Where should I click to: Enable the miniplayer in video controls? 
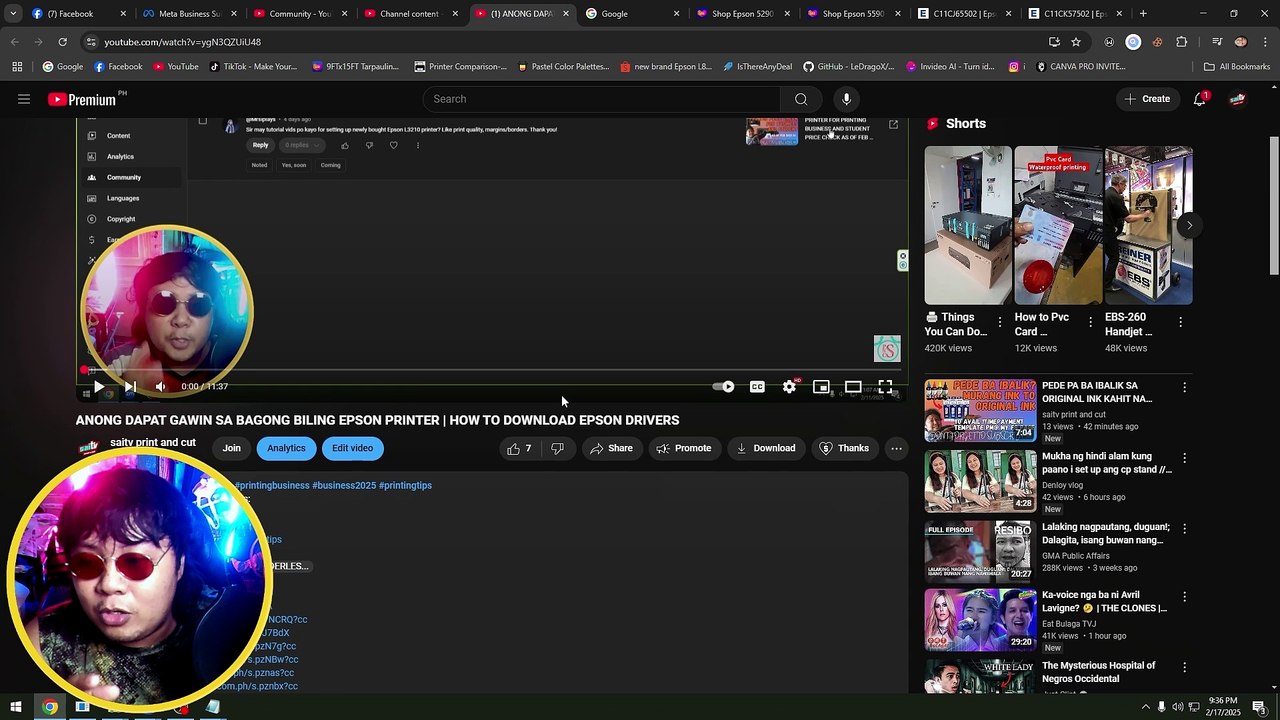(821, 387)
